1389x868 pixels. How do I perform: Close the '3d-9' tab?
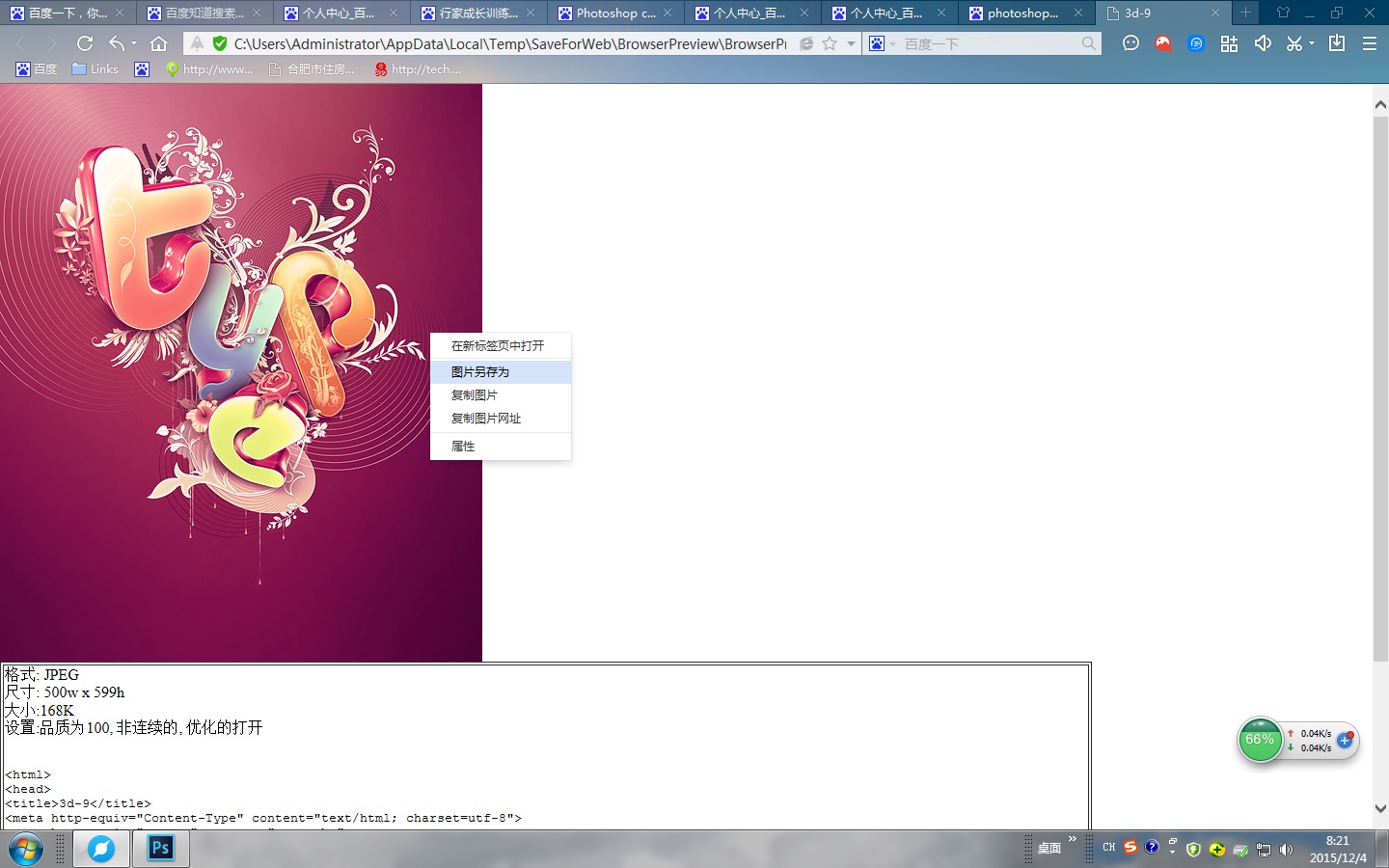(x=1215, y=14)
